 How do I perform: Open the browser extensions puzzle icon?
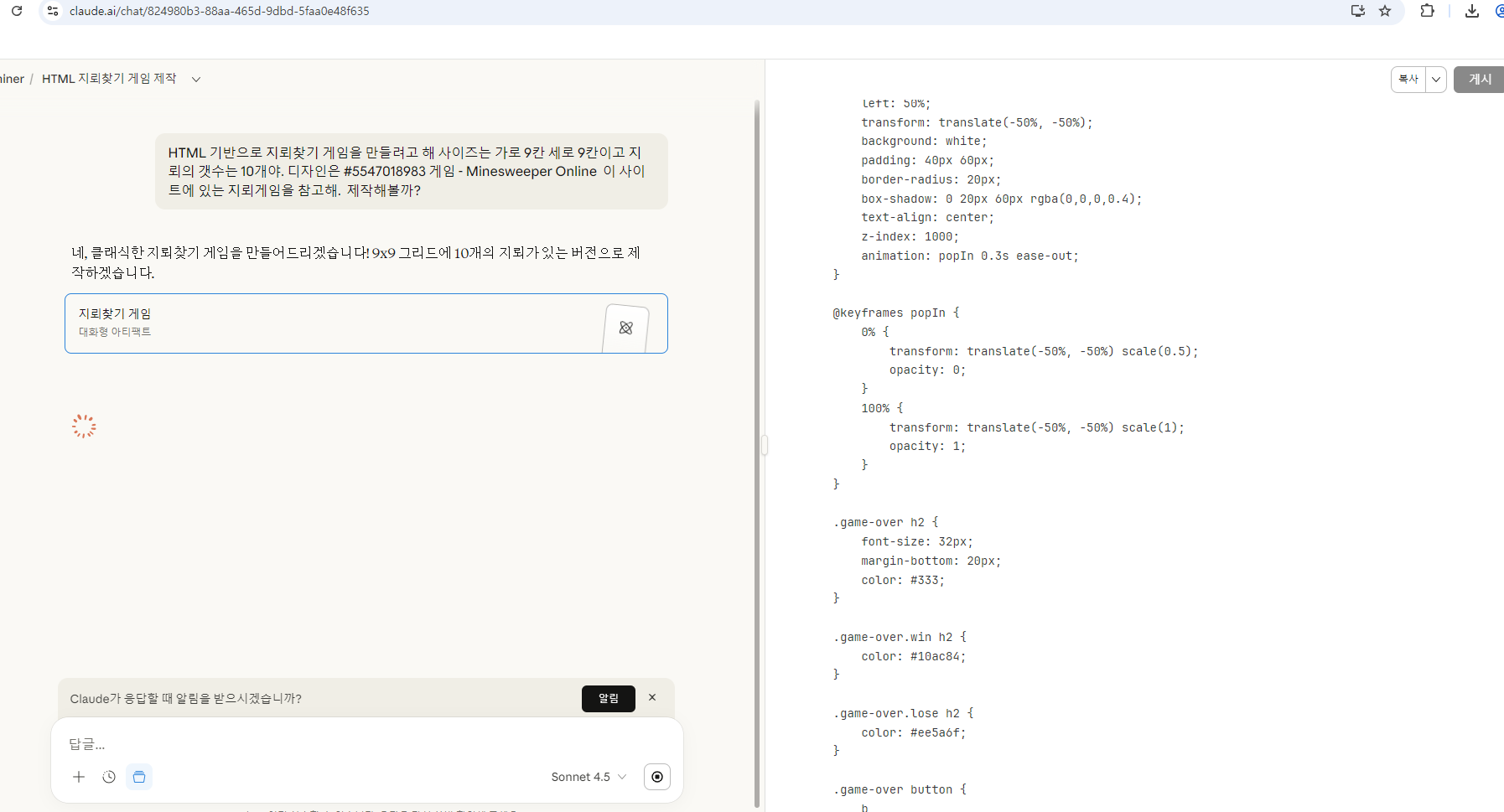point(1427,11)
